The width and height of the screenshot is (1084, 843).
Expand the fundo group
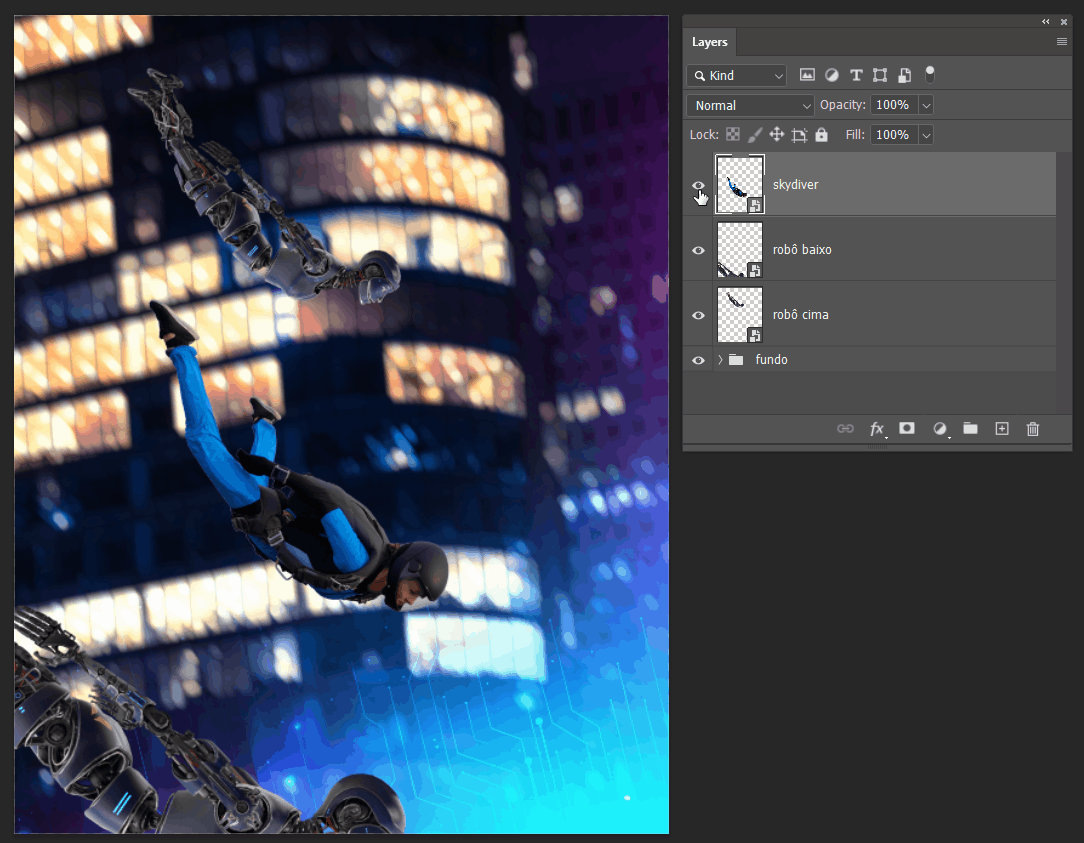pos(720,360)
